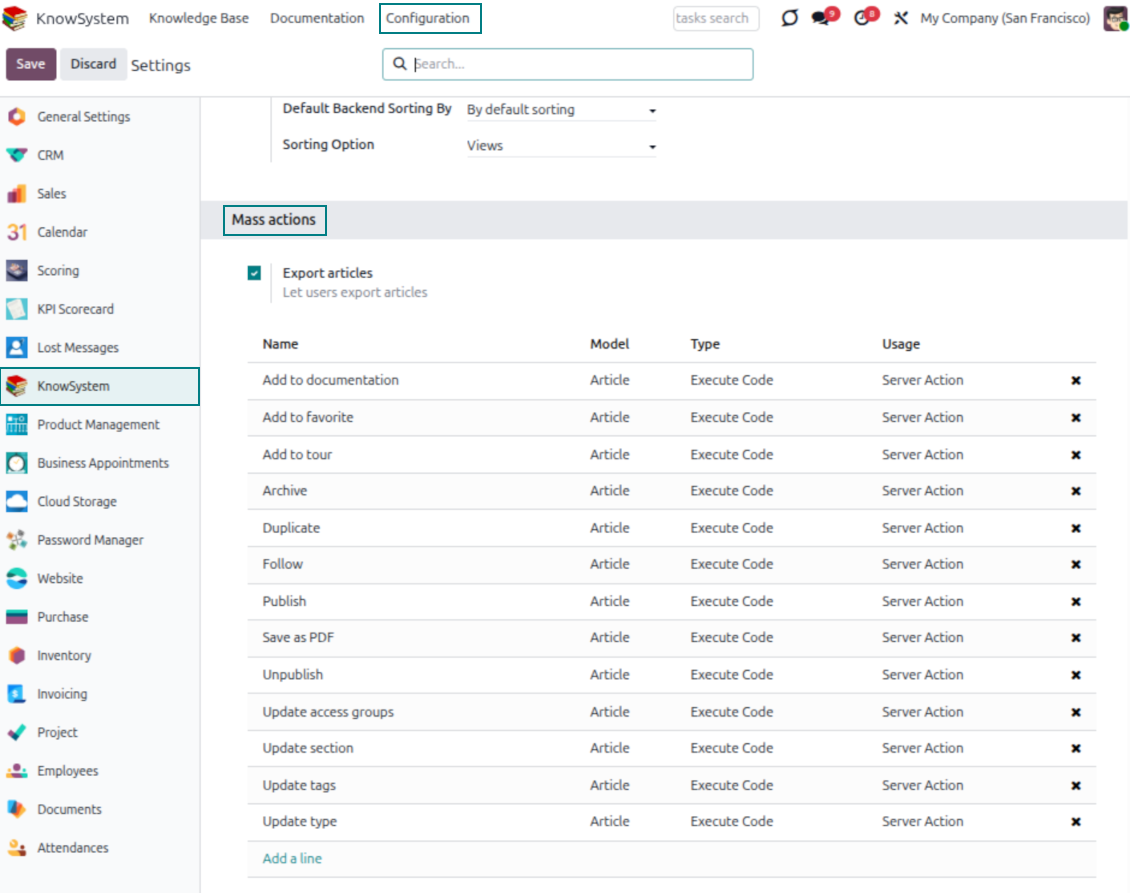The width and height of the screenshot is (1130, 893).
Task: Remove the Archive mass action row
Action: tap(1076, 491)
